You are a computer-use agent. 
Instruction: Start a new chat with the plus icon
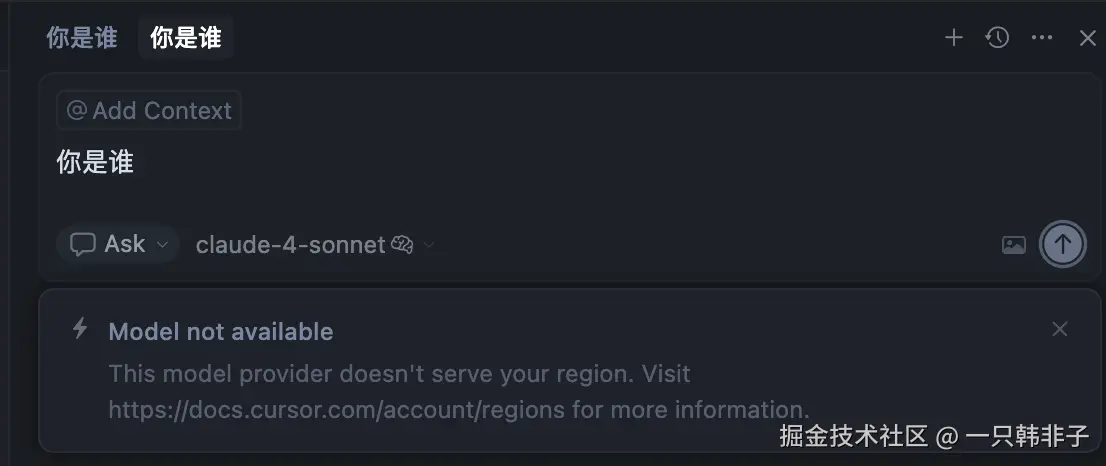click(954, 37)
